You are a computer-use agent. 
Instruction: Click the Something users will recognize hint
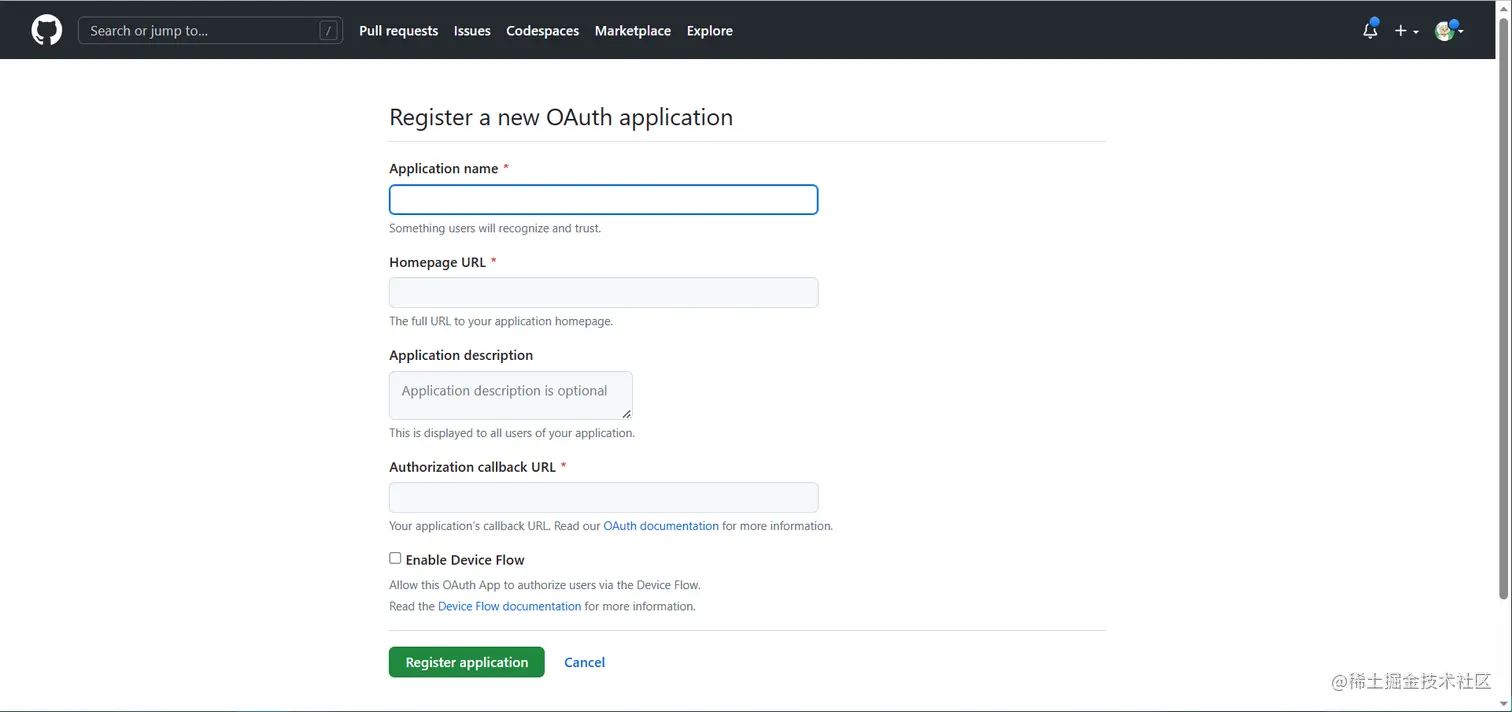(x=495, y=228)
